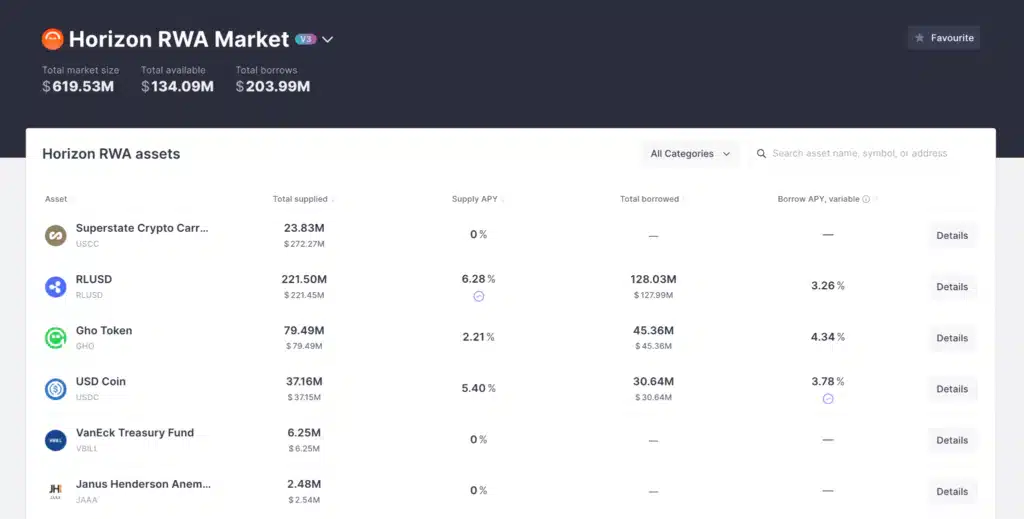The image size is (1024, 519).
Task: Click the USD Coin token icon
Action: click(x=55, y=389)
